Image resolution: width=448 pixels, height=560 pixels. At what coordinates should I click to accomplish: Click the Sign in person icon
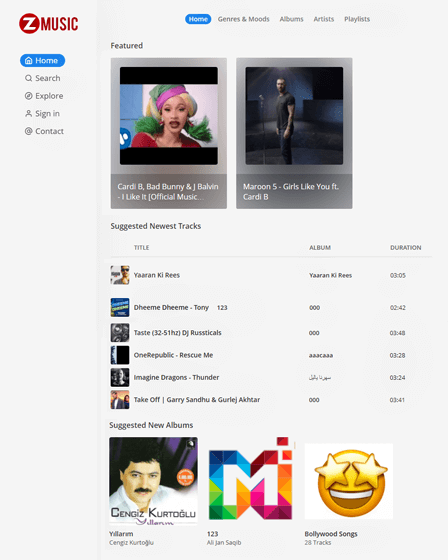click(x=29, y=114)
